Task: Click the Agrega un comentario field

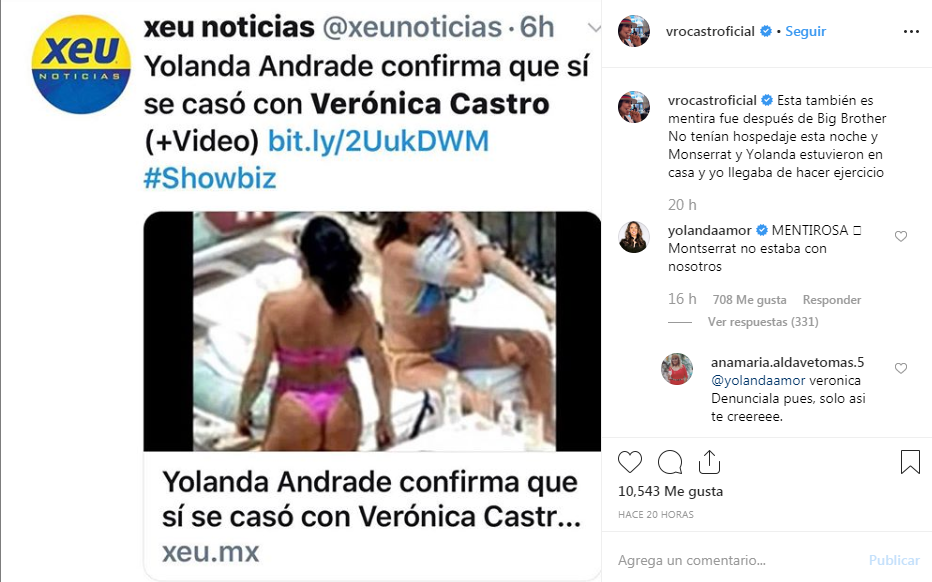Action: pos(737,560)
